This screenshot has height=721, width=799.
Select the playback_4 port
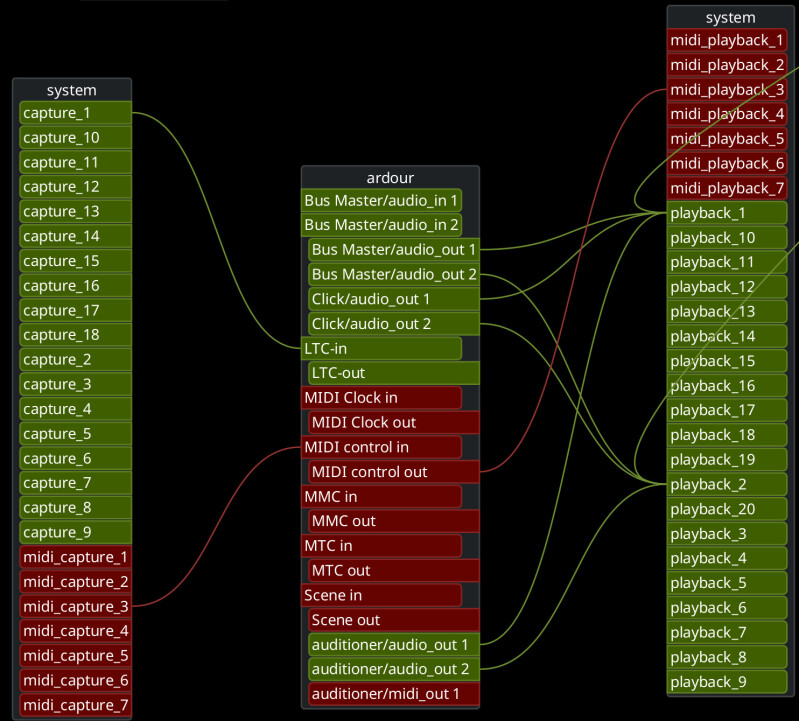click(x=727, y=558)
